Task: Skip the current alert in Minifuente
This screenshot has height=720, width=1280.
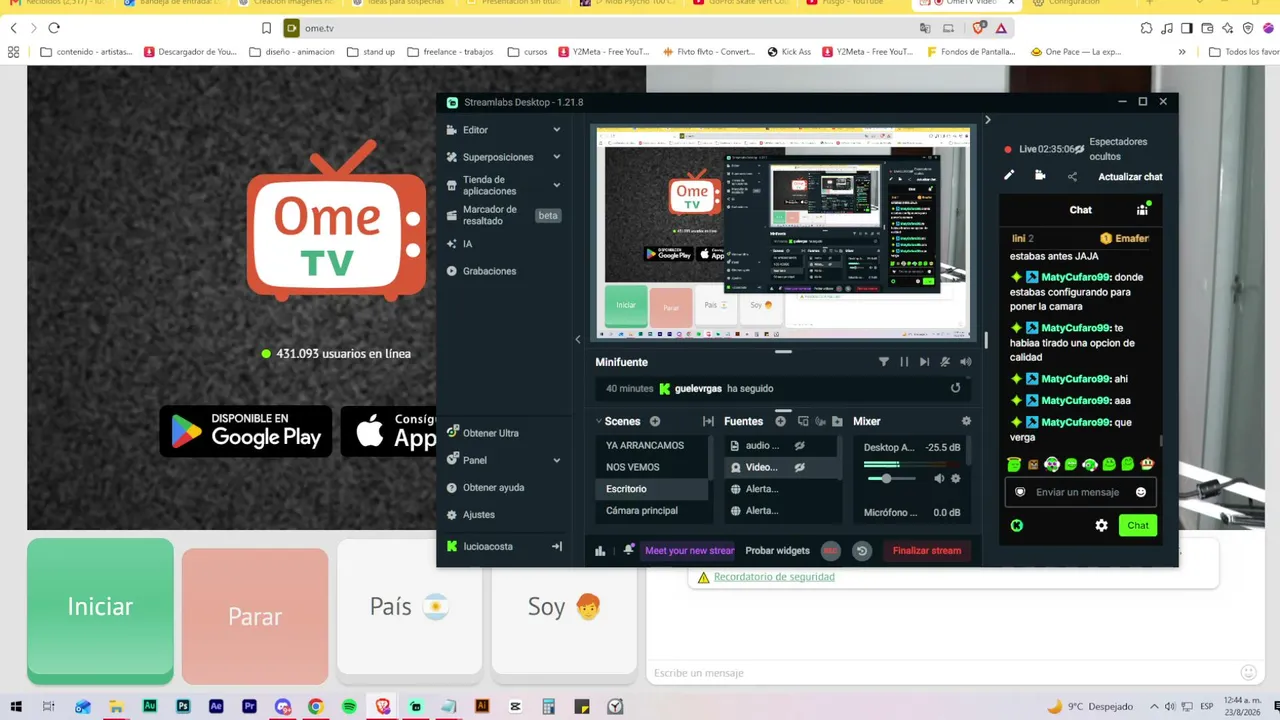Action: (x=924, y=362)
